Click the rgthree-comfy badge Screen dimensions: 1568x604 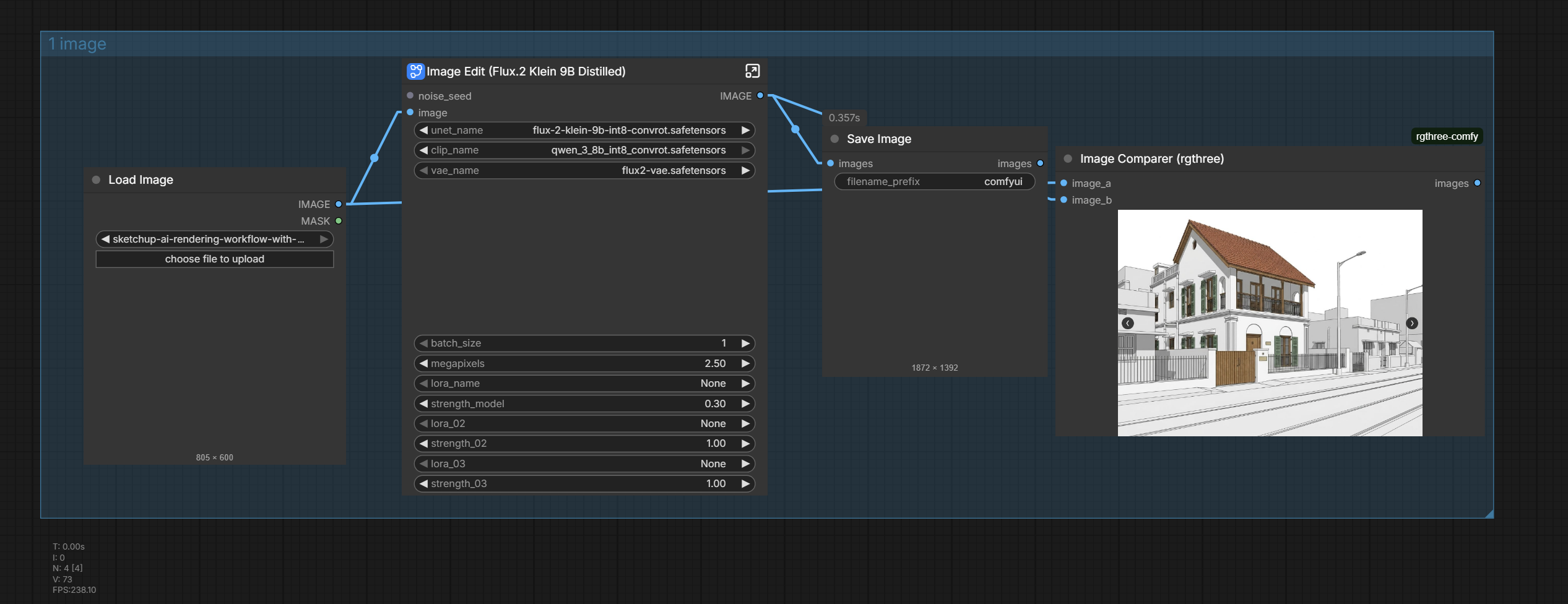(x=1447, y=137)
